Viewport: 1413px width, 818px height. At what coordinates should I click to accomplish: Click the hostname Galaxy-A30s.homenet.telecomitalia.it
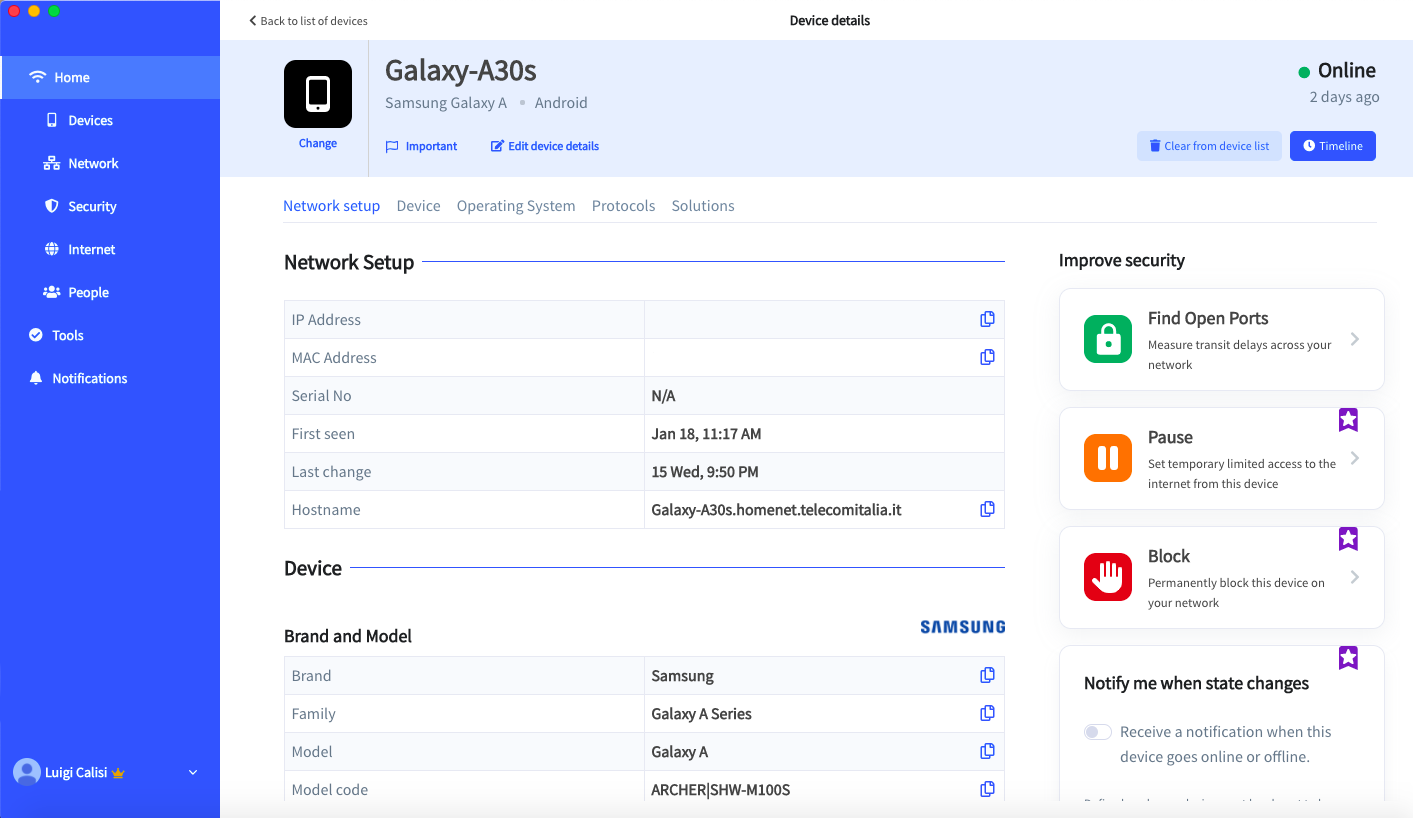tap(776, 510)
